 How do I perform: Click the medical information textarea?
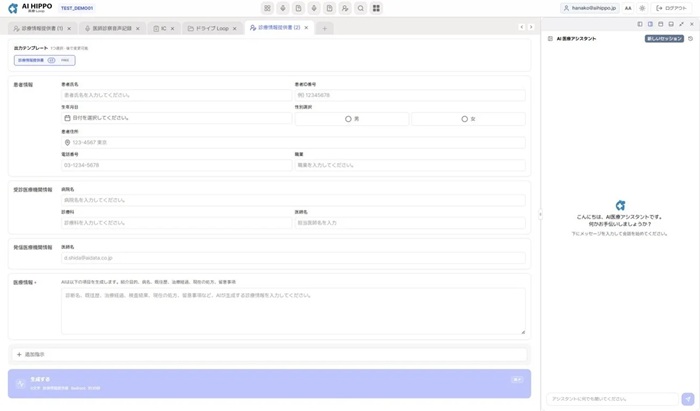293,311
